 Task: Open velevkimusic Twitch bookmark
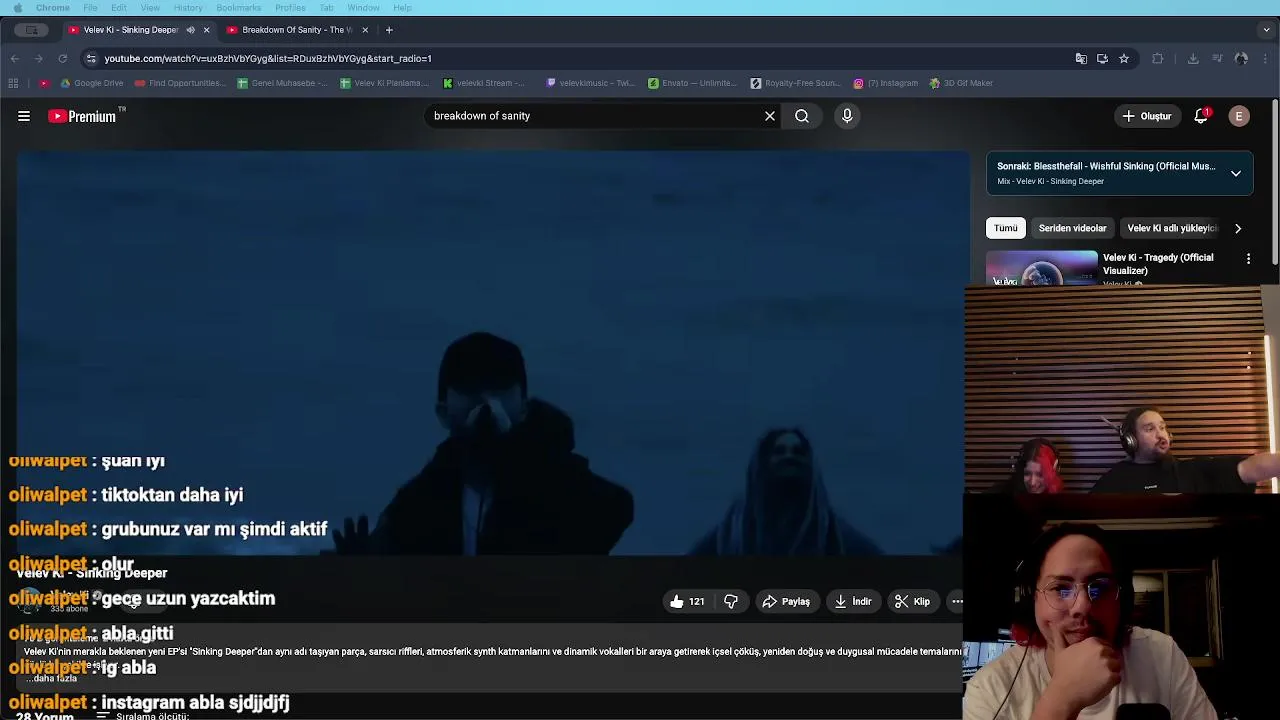[591, 83]
